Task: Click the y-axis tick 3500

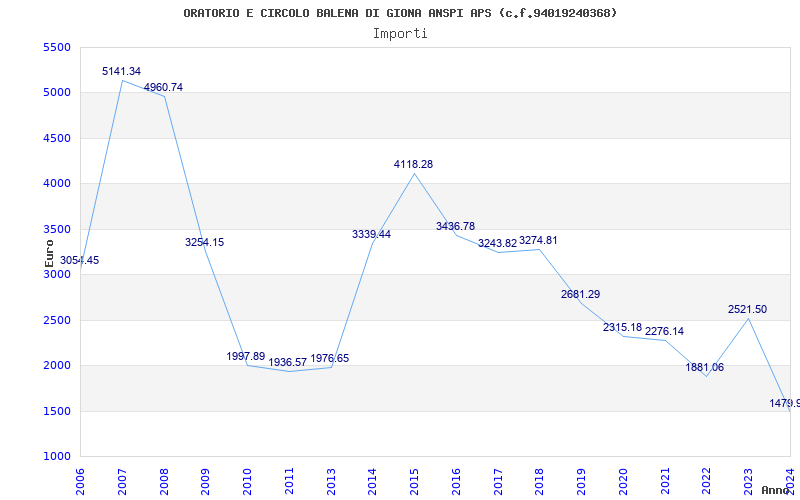Action: [x=58, y=229]
